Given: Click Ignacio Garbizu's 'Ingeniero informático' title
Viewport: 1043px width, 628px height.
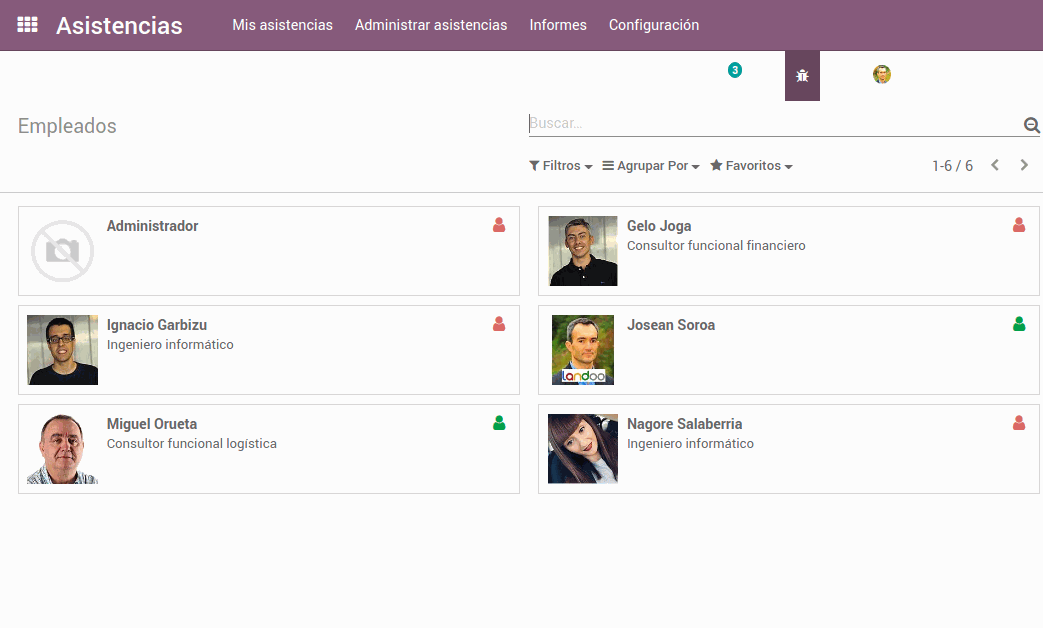Looking at the screenshot, I should (170, 345).
